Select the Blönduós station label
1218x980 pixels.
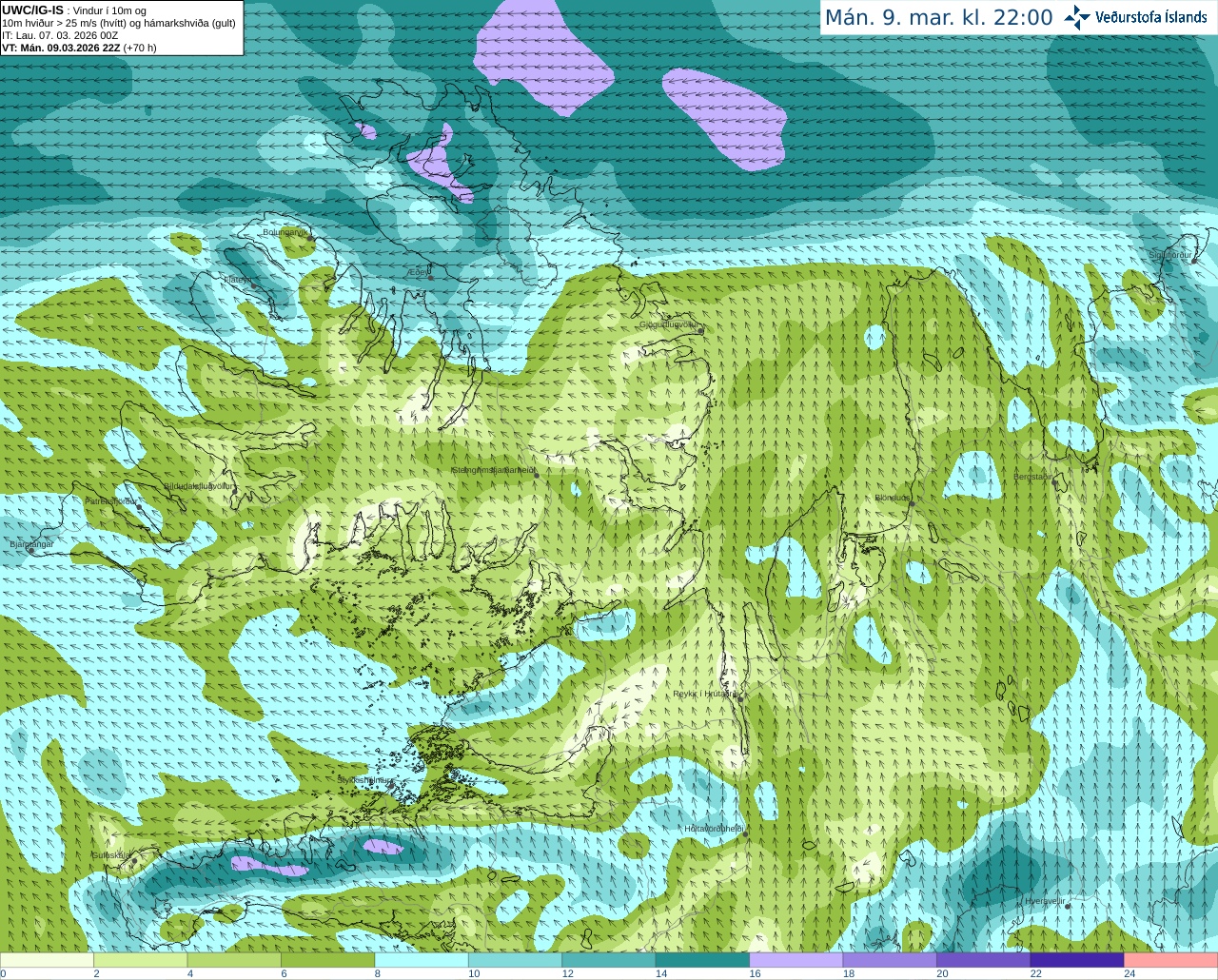pyautogui.click(x=893, y=498)
